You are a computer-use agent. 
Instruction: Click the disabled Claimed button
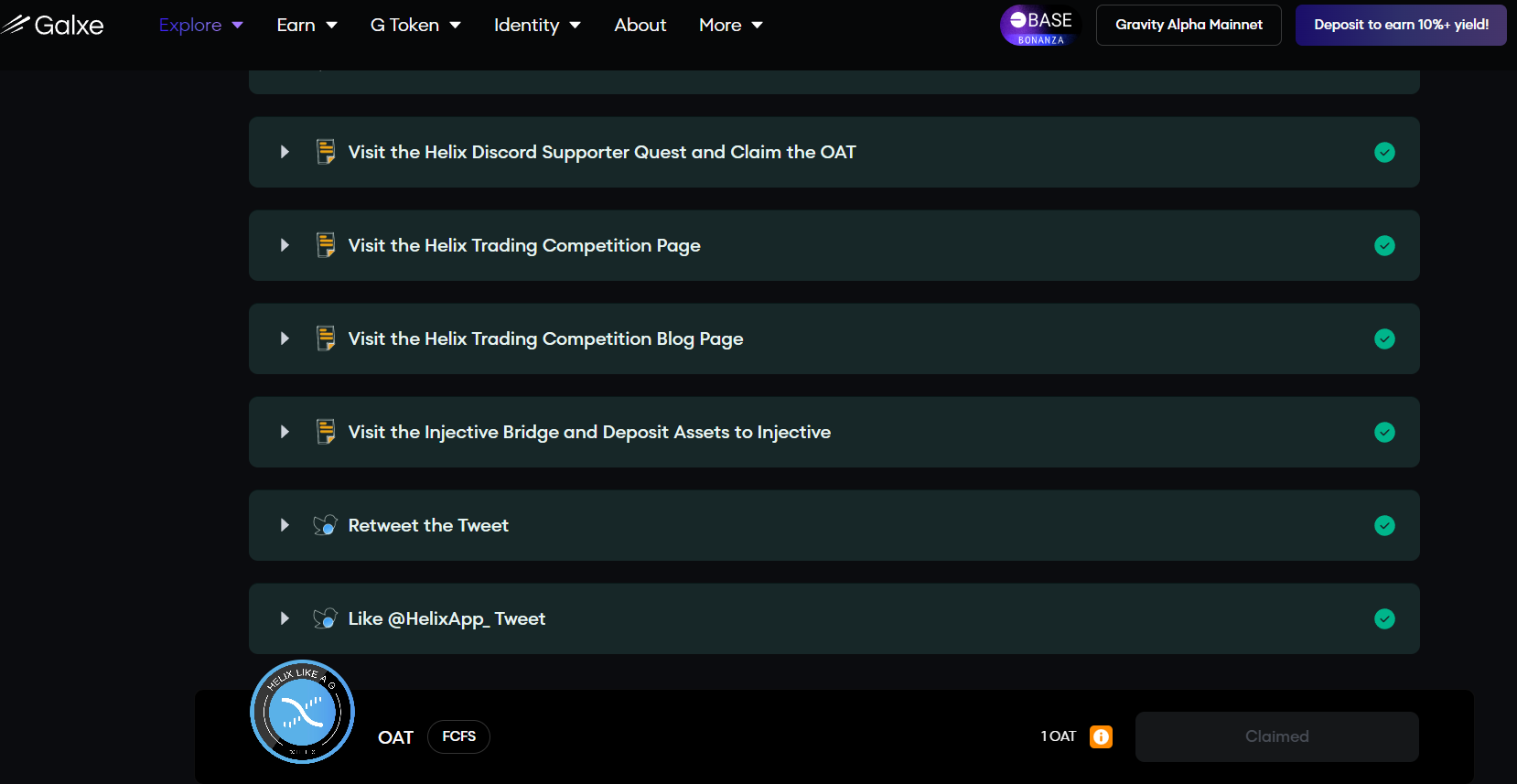[1276, 736]
